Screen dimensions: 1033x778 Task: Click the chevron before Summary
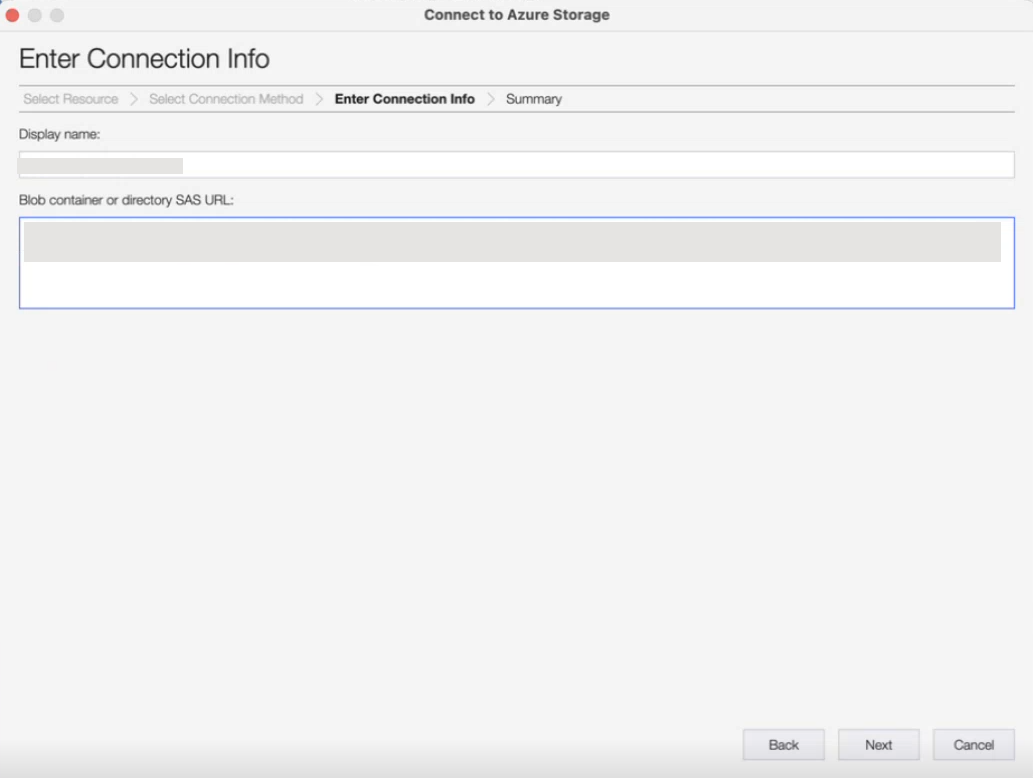click(x=491, y=99)
